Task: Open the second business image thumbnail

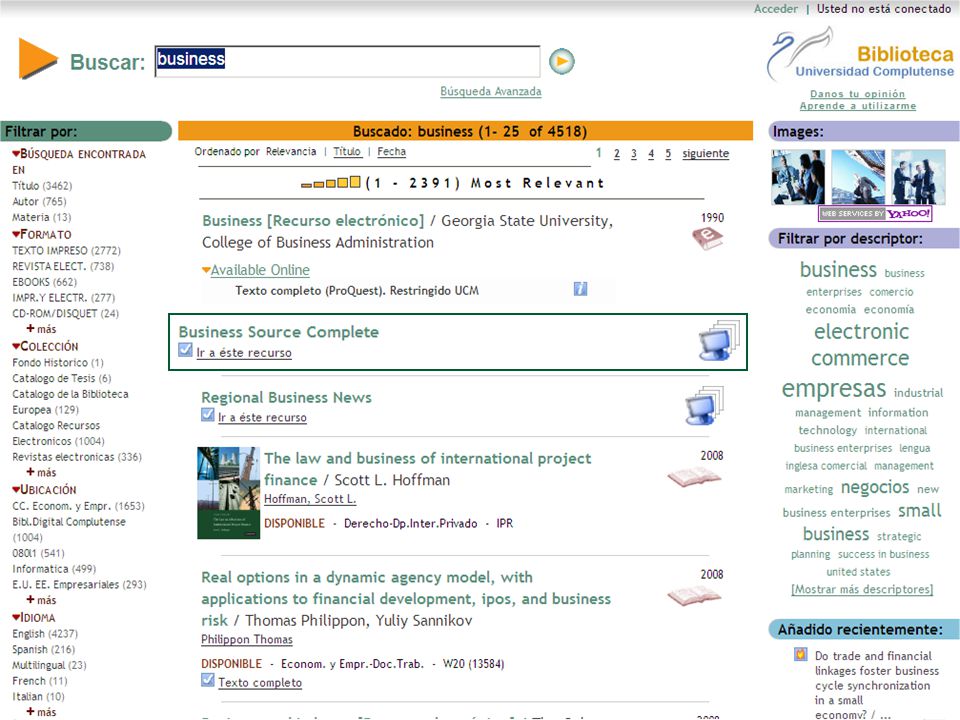Action: point(858,177)
